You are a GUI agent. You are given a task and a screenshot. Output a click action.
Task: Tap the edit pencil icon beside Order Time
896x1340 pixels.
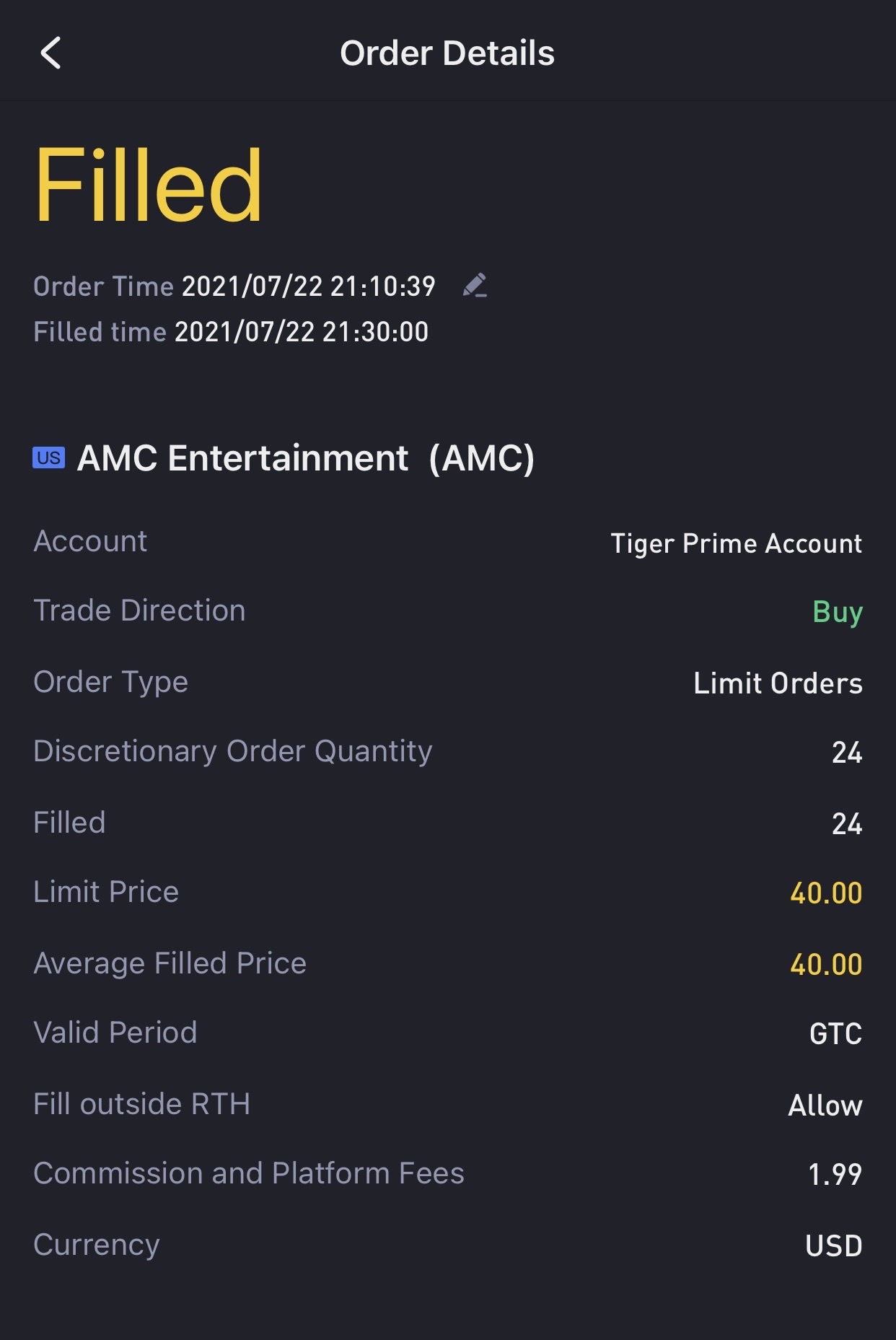(475, 286)
